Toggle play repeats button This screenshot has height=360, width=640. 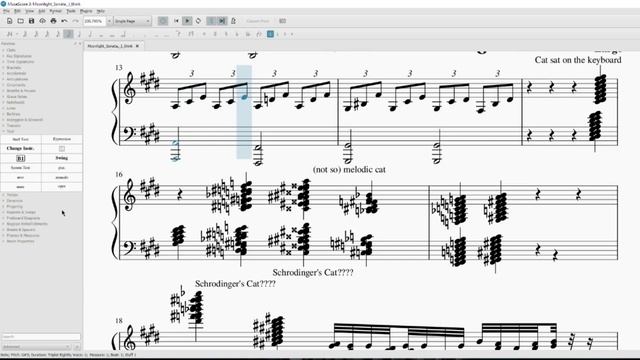click(211, 21)
